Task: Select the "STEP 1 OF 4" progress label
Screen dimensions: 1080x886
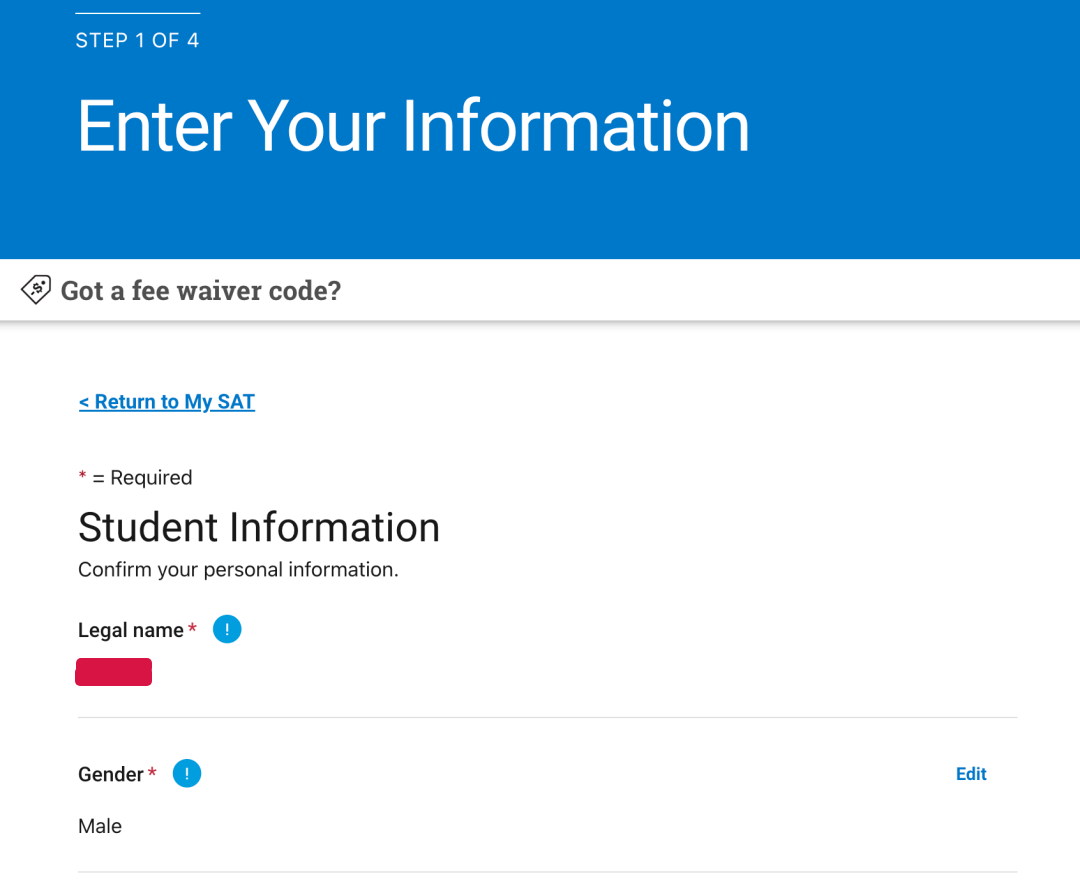Action: pyautogui.click(x=137, y=41)
